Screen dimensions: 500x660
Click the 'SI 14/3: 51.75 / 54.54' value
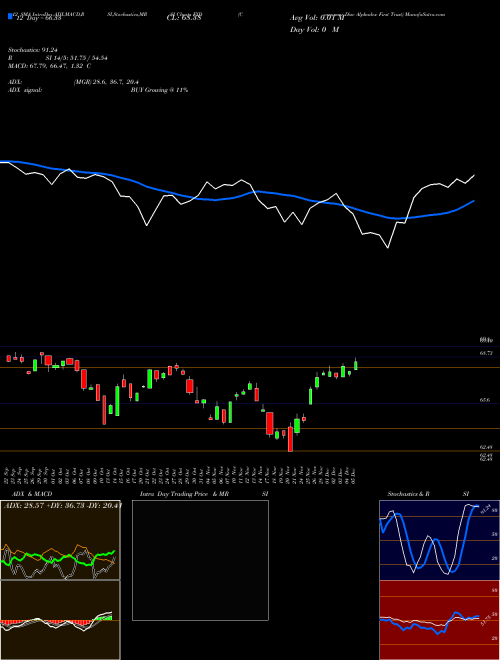pyautogui.click(x=77, y=58)
